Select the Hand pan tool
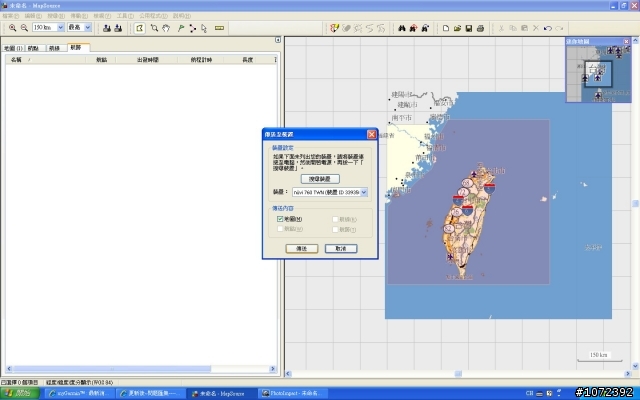Image resolution: width=640 pixels, height=400 pixels. (x=166, y=28)
